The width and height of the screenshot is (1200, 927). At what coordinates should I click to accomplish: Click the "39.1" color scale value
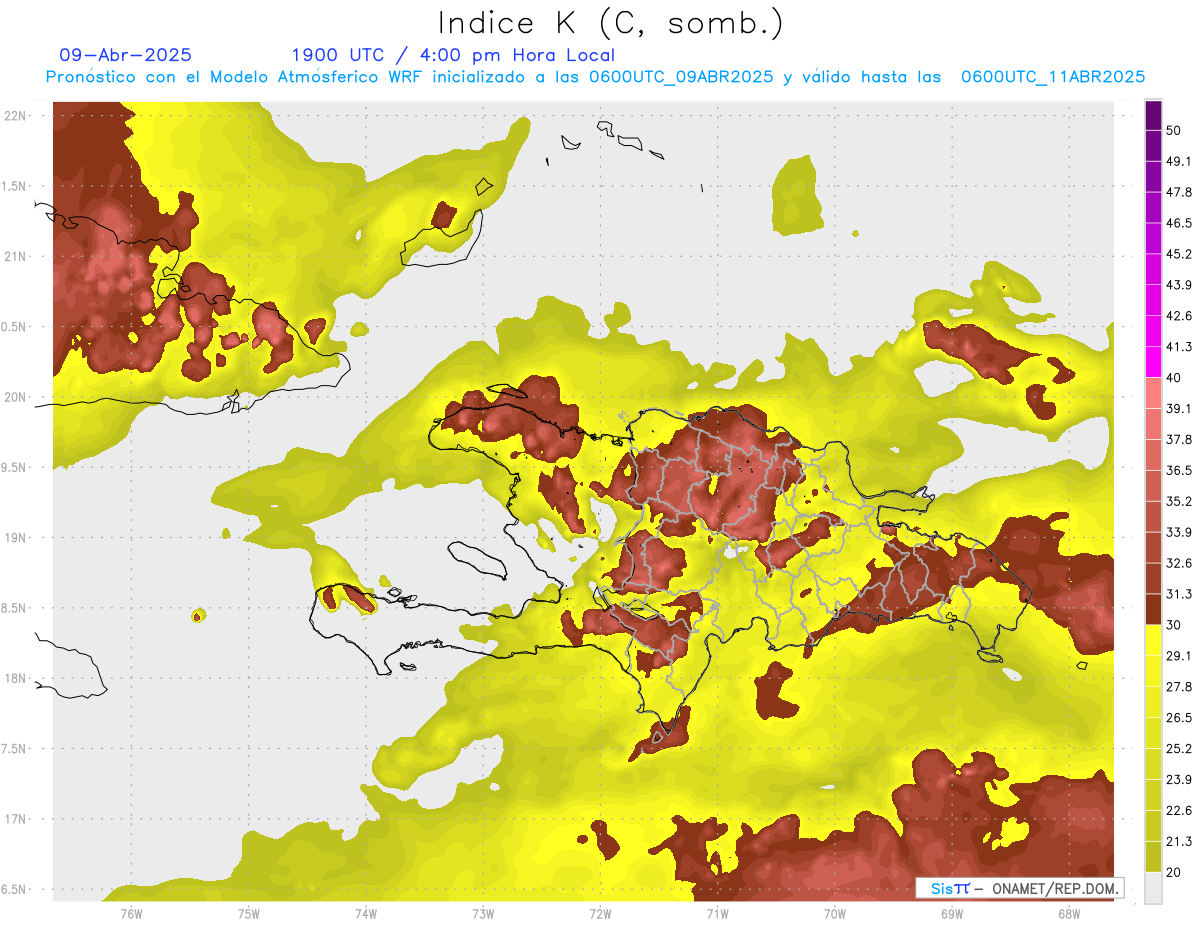pos(1179,408)
